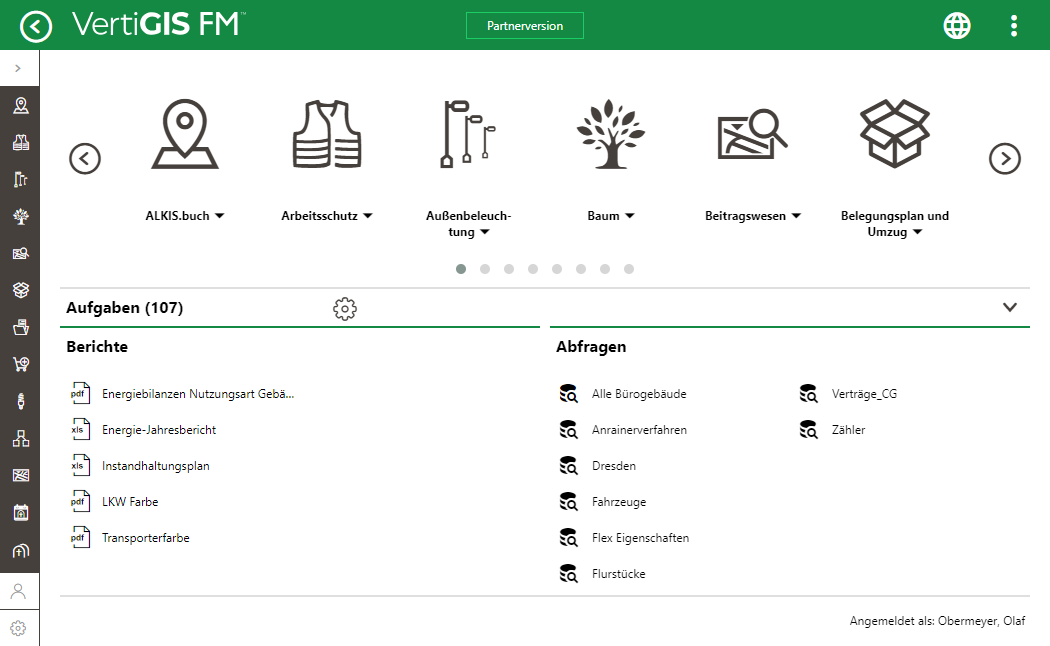
Task: Run the Alle Bürogebäude query
Action: click(x=638, y=394)
